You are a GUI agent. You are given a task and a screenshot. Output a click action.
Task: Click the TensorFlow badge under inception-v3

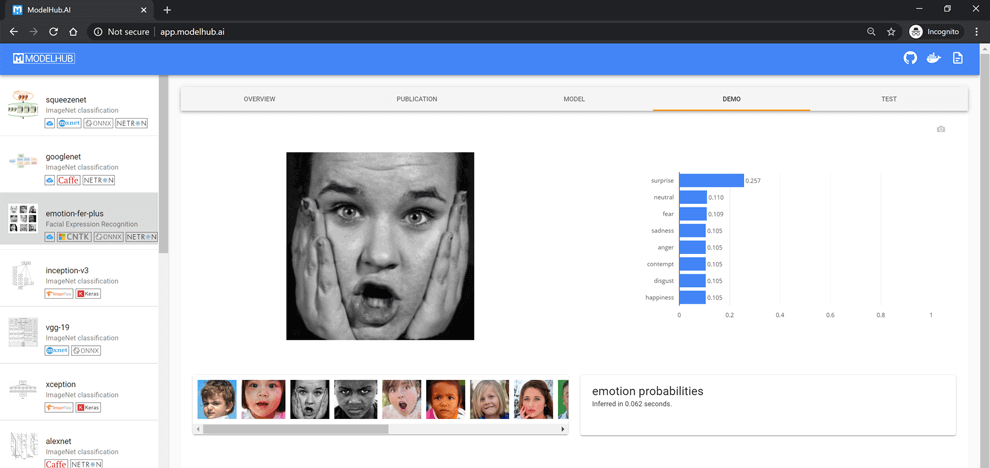[x=59, y=294]
